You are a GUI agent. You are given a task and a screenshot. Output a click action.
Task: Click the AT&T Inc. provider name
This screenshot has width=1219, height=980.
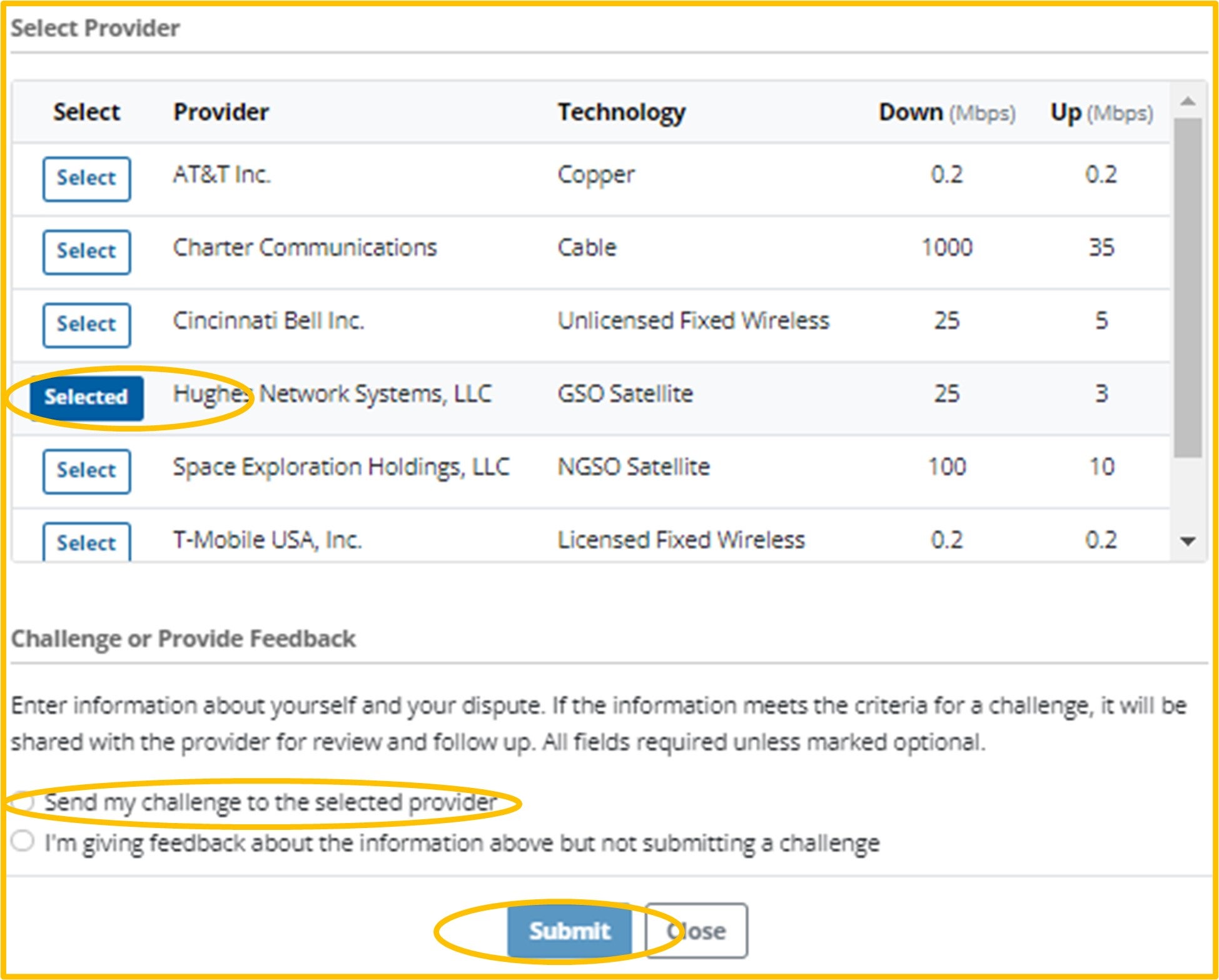click(222, 174)
